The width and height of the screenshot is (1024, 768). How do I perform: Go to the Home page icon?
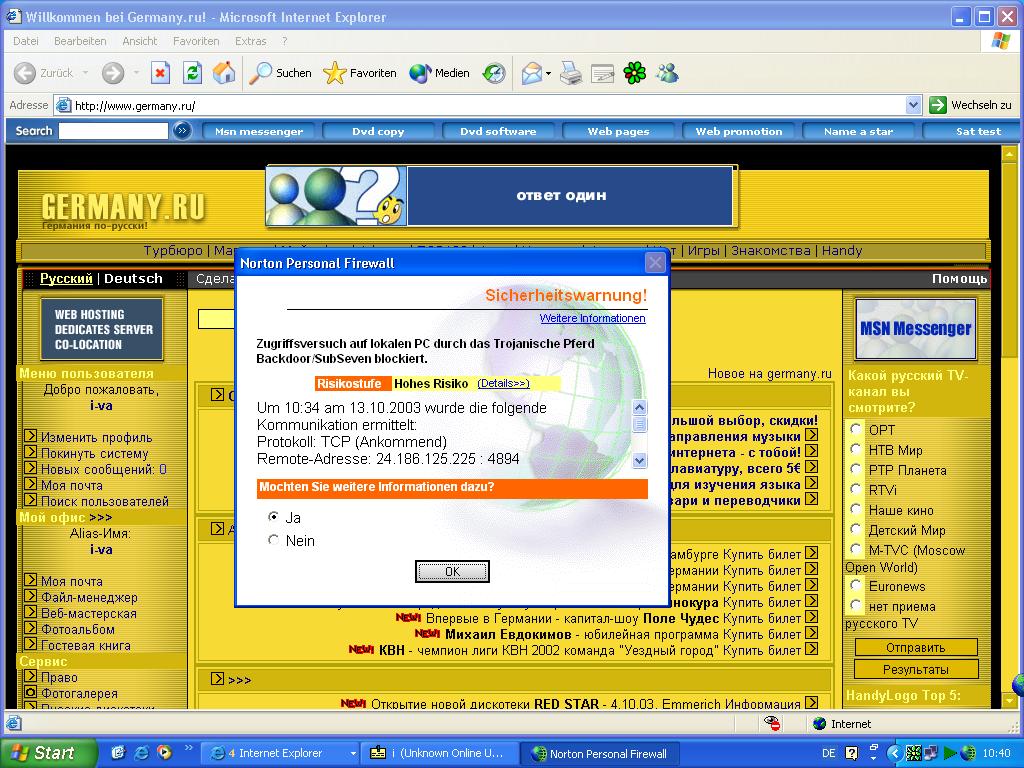point(224,73)
